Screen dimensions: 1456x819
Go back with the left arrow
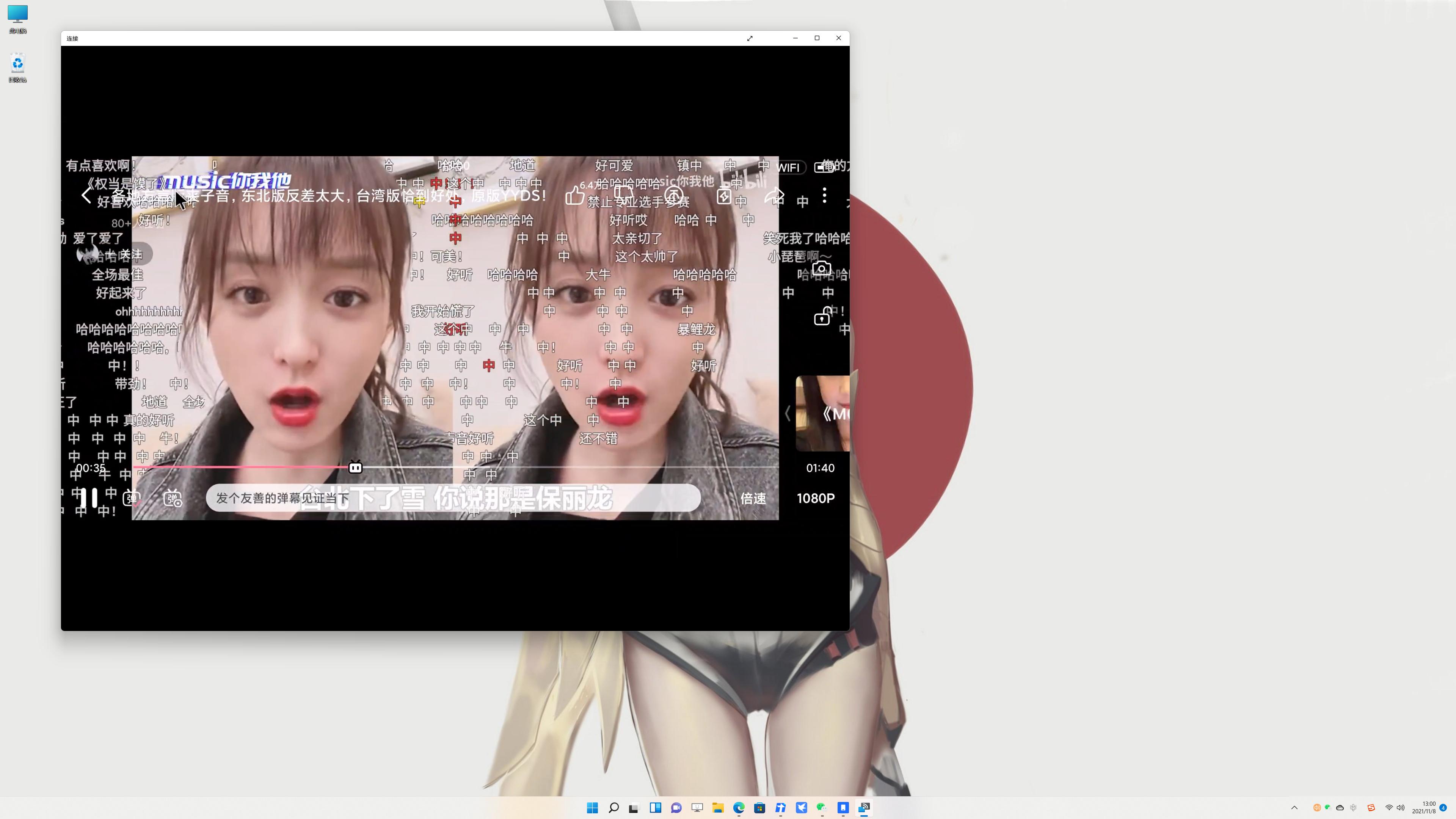pyautogui.click(x=86, y=196)
